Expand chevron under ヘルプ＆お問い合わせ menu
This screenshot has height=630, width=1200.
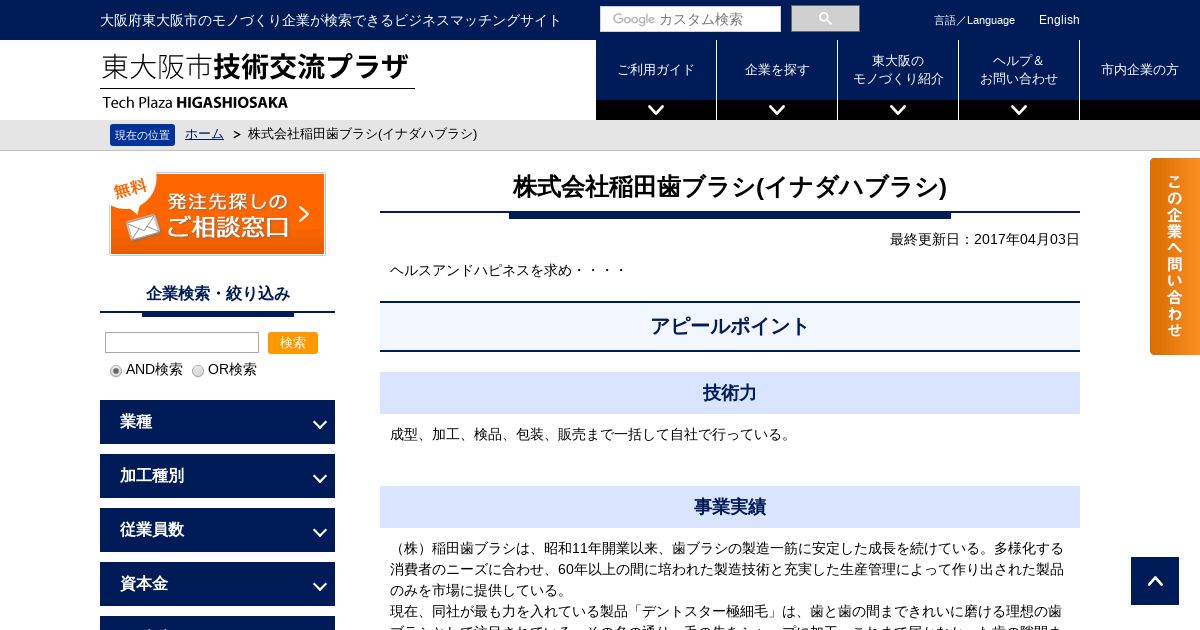(x=1019, y=110)
